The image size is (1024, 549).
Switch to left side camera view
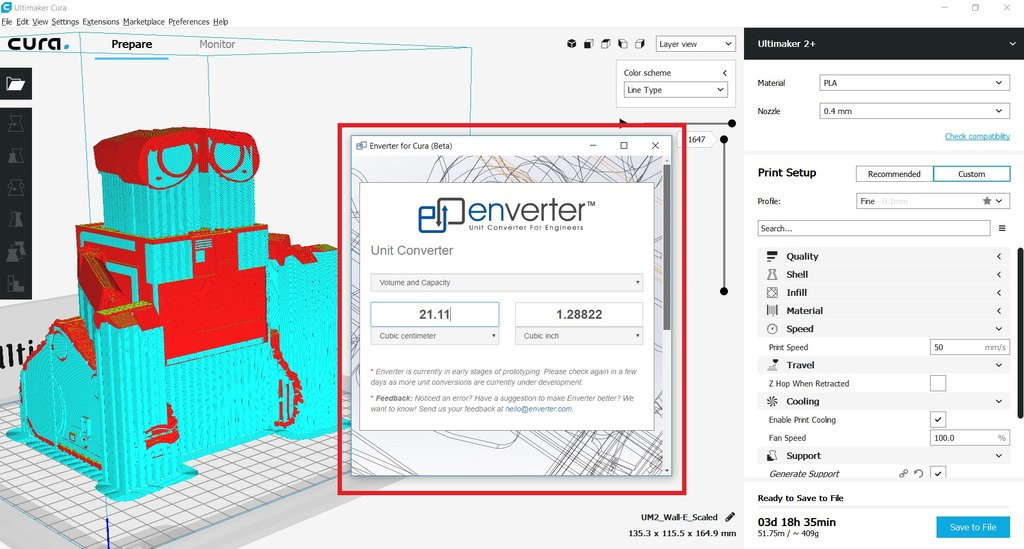point(622,44)
